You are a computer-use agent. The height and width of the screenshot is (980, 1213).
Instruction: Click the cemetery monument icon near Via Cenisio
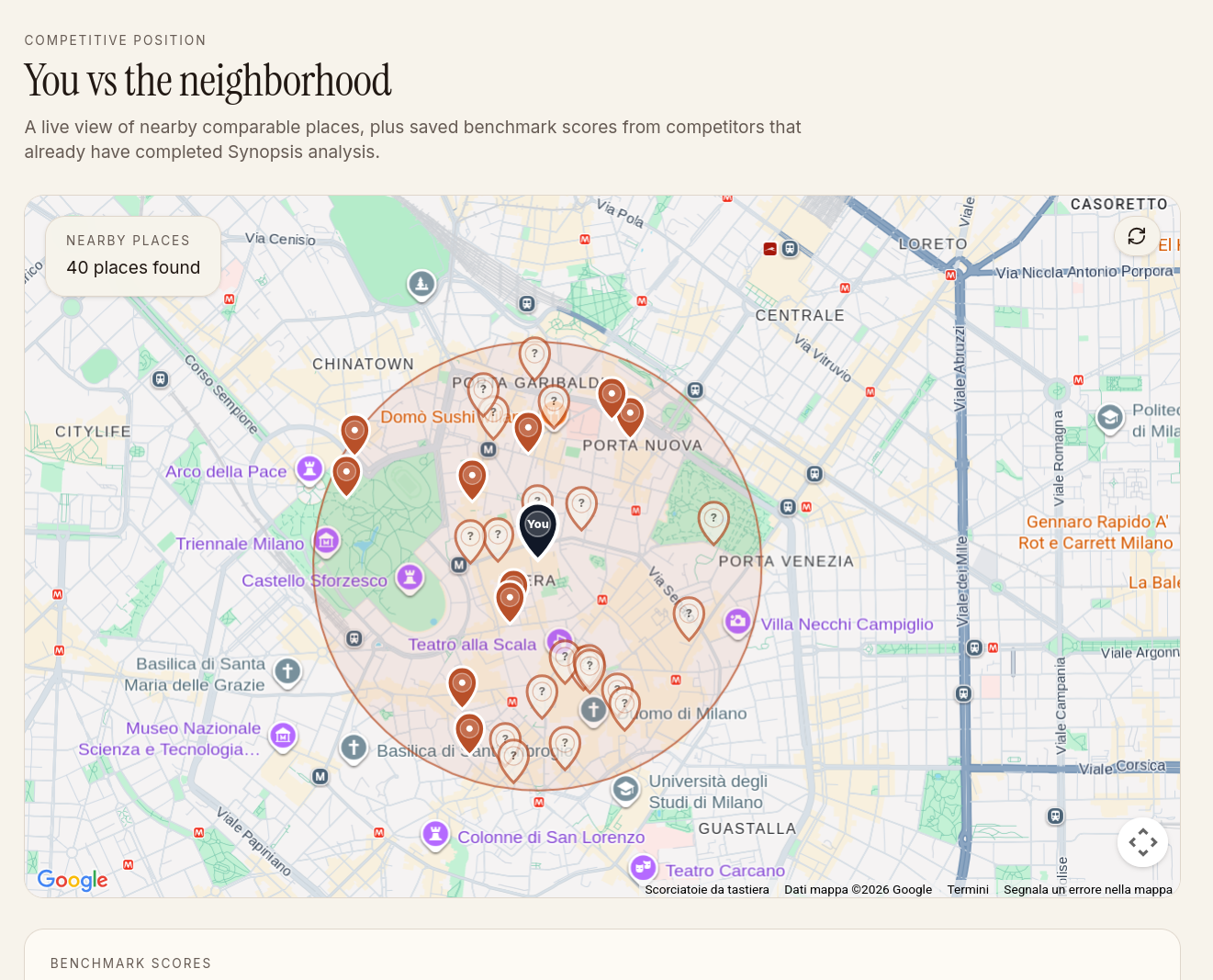[421, 285]
